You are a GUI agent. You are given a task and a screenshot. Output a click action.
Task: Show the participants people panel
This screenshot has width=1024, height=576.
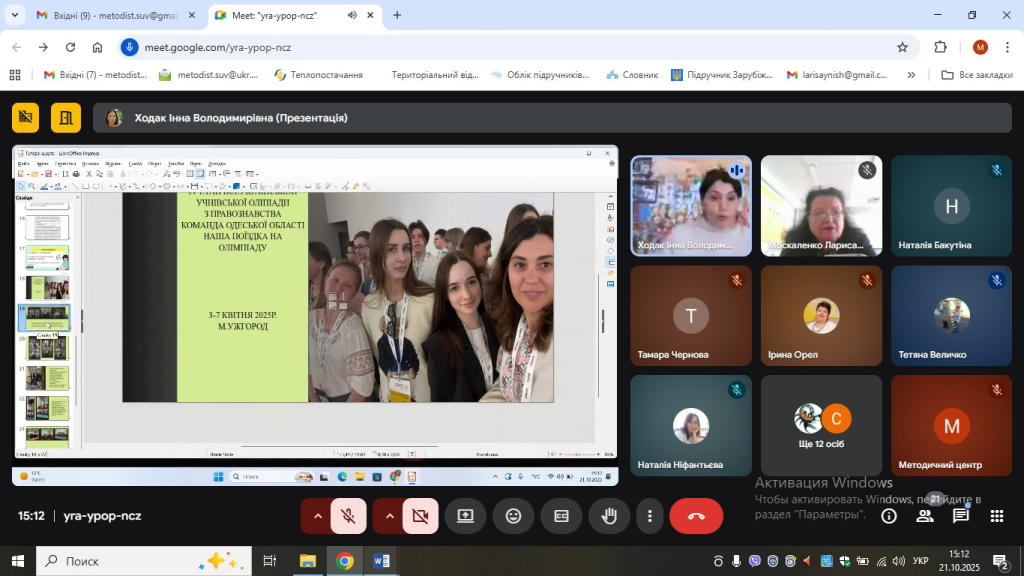[925, 516]
